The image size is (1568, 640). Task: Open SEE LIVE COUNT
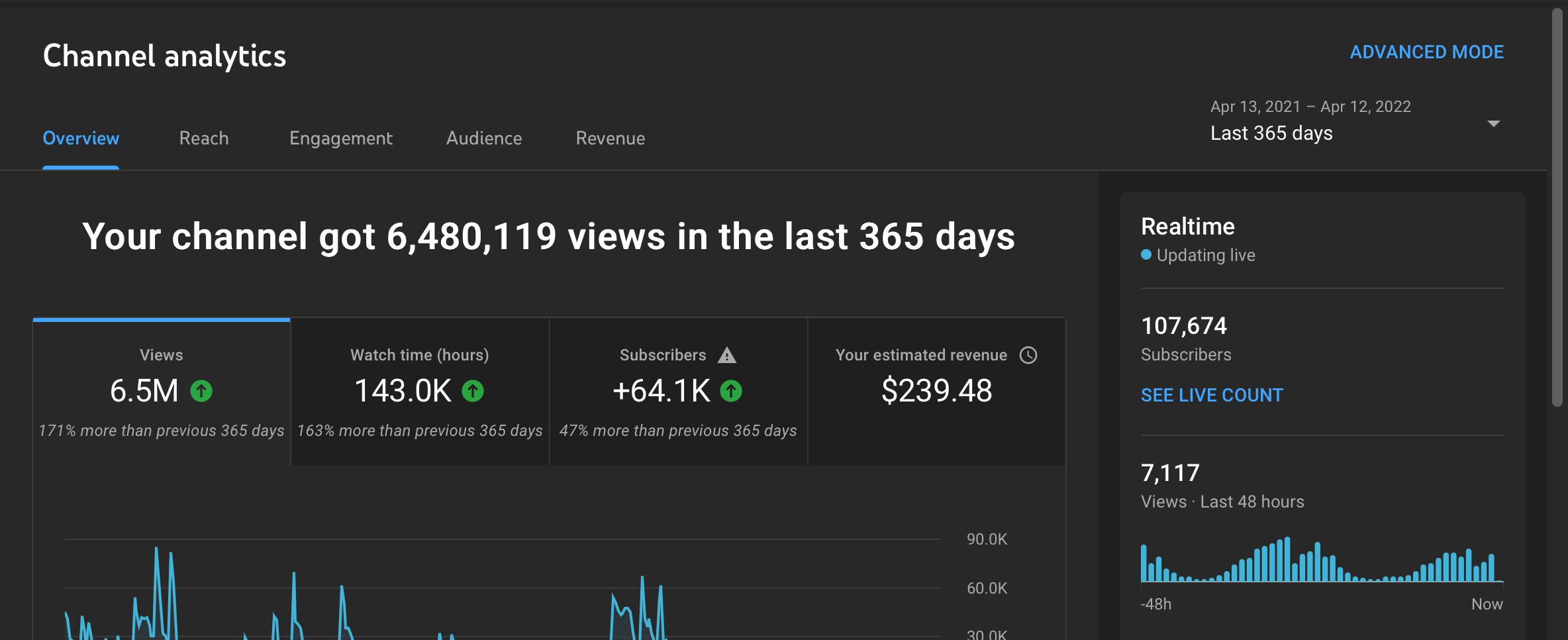point(1212,395)
